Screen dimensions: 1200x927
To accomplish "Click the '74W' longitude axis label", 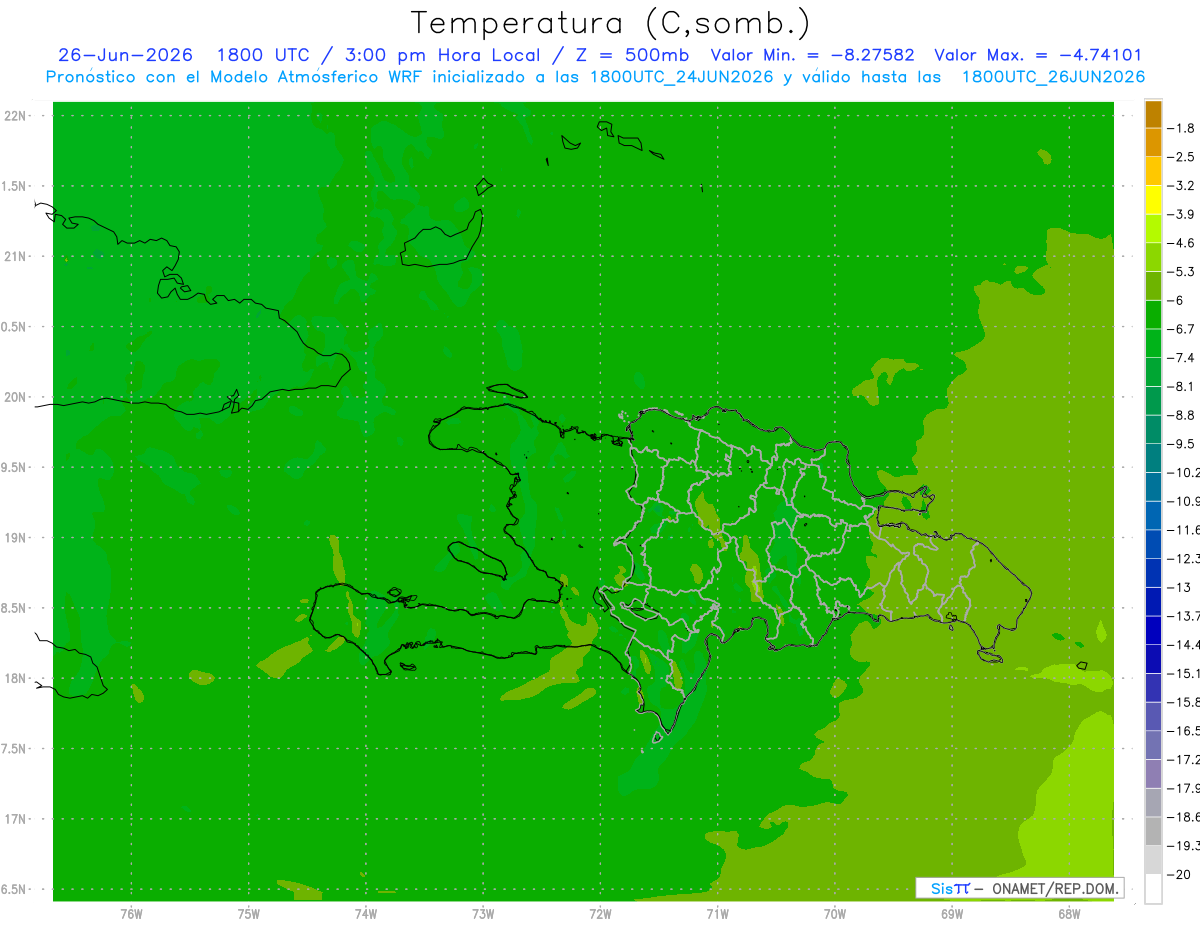I will coord(366,913).
